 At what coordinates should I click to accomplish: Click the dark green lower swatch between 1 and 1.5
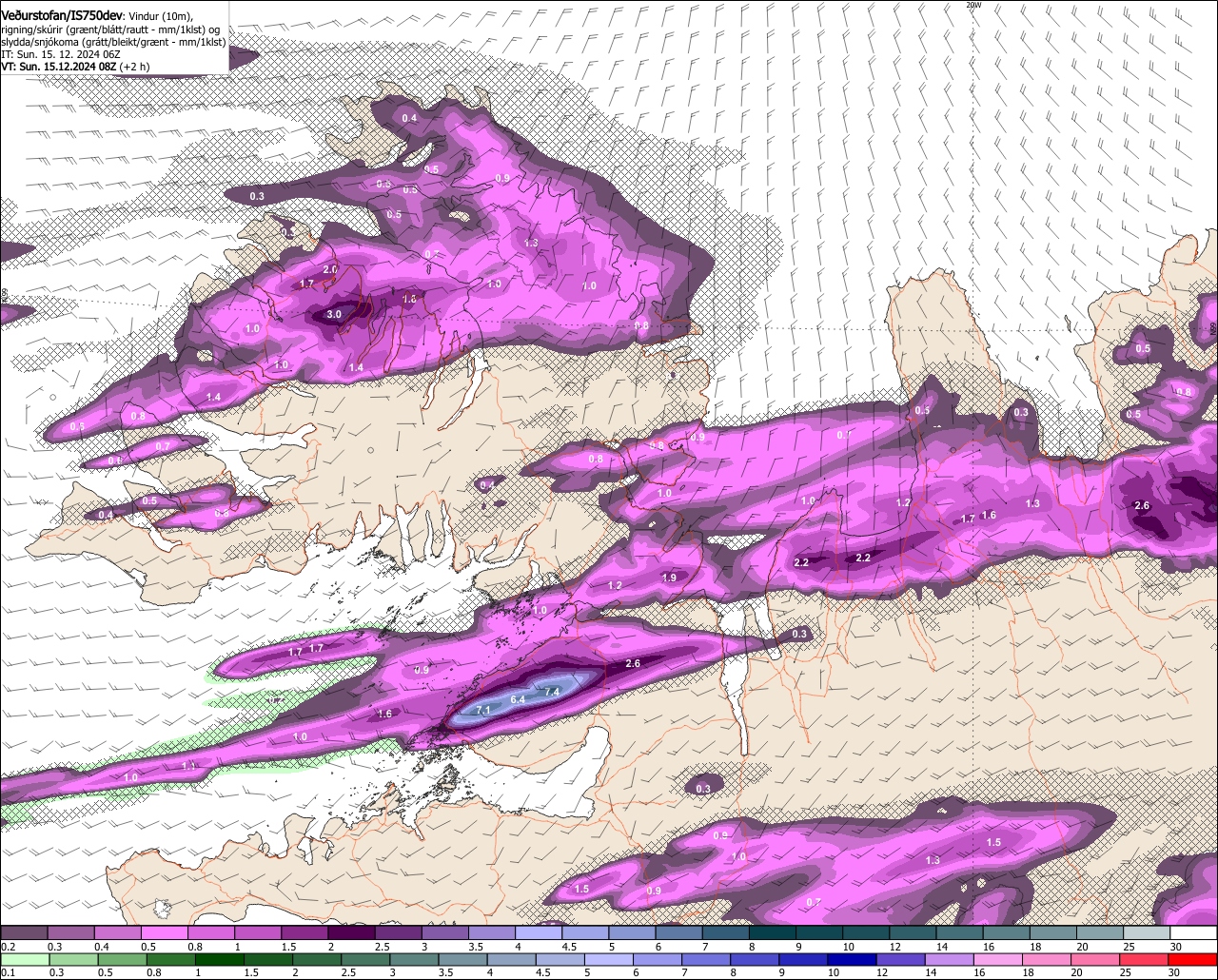click(220, 959)
